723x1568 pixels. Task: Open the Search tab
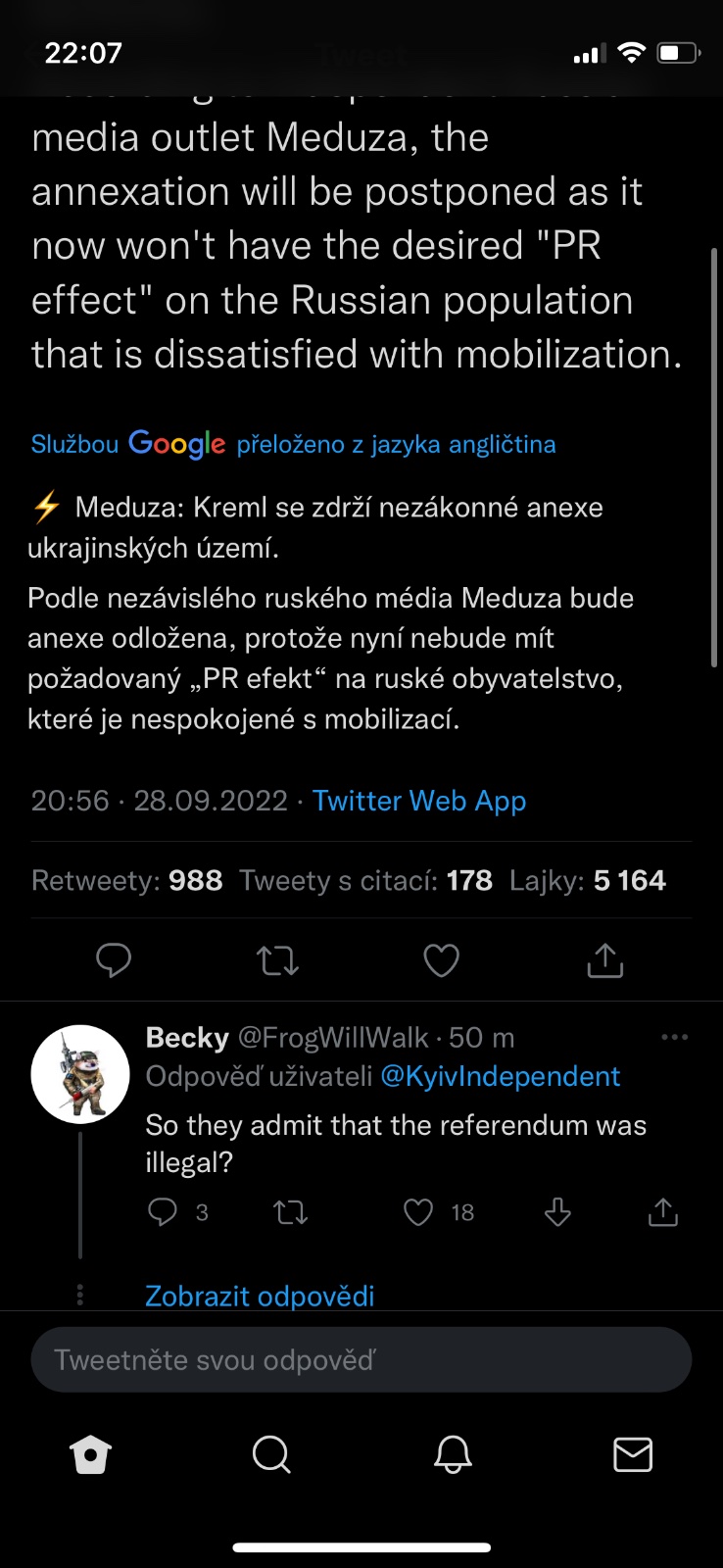[271, 1455]
